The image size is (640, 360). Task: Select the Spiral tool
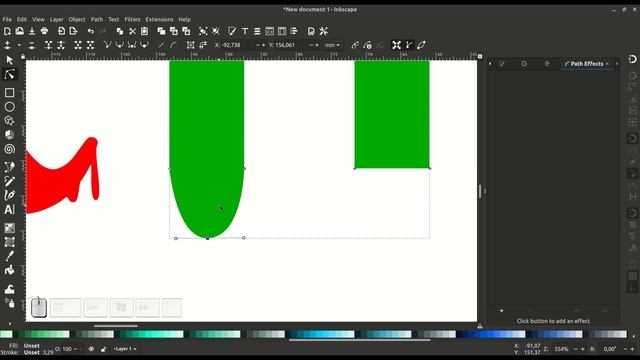pos(9,149)
